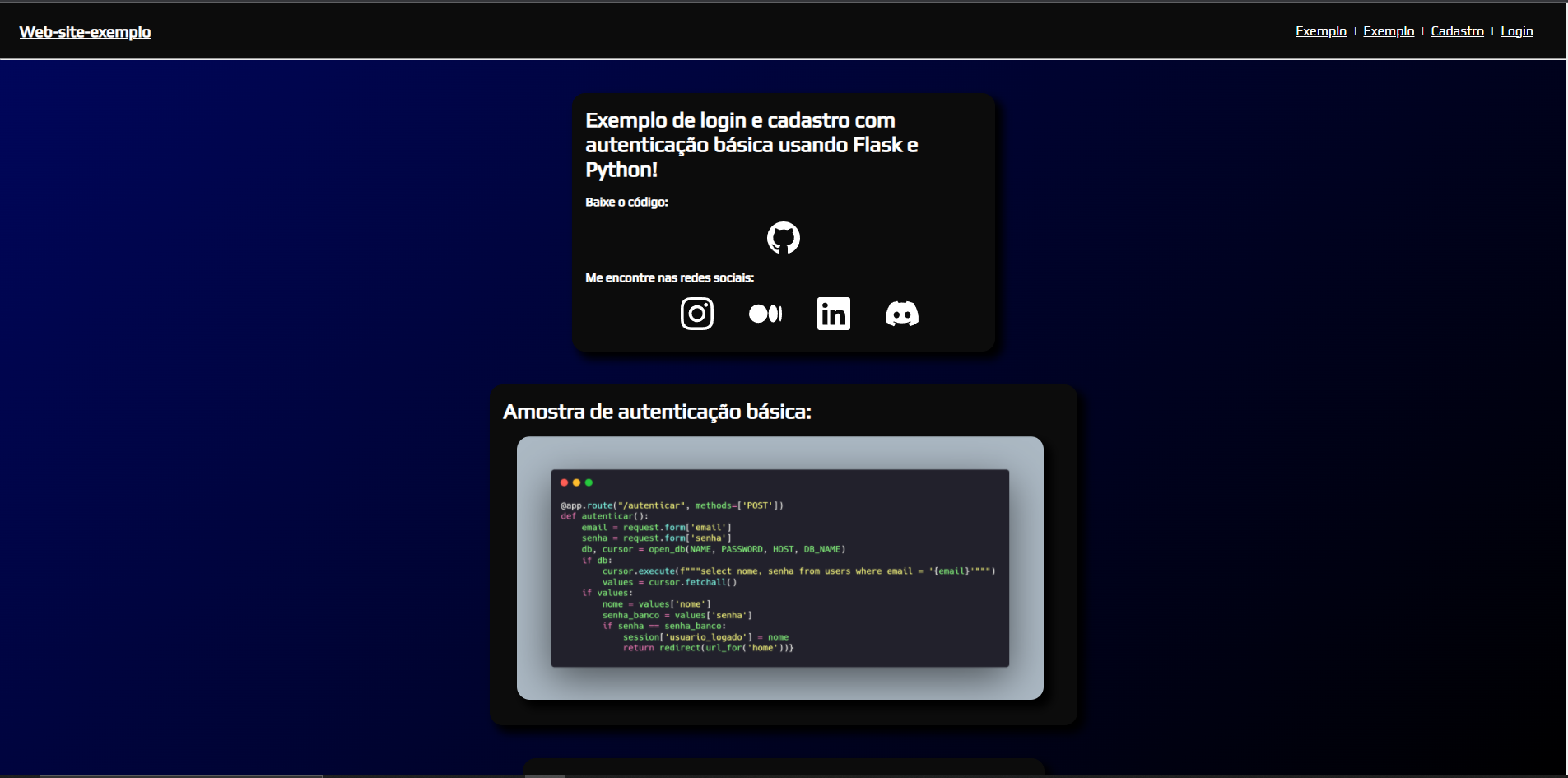Open the Flask code snippet image
Screen dimensions: 1568x778
(779, 568)
